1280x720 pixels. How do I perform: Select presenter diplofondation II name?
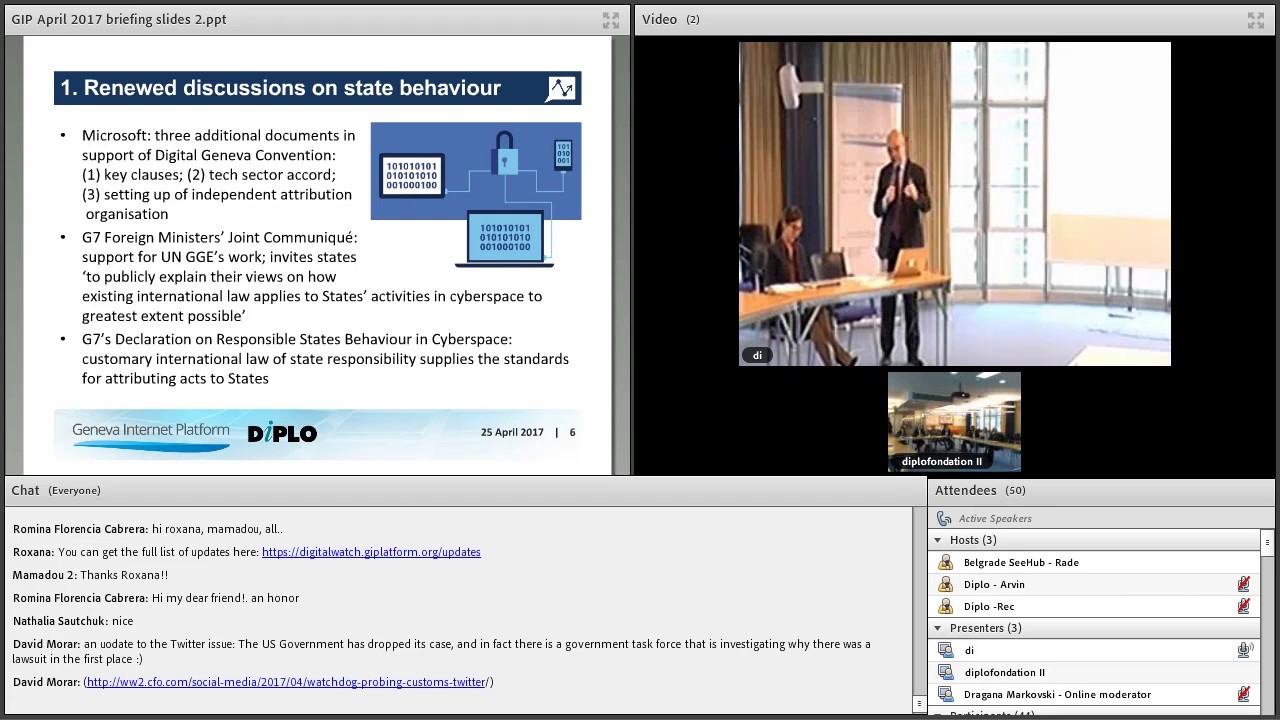[x=1004, y=672]
